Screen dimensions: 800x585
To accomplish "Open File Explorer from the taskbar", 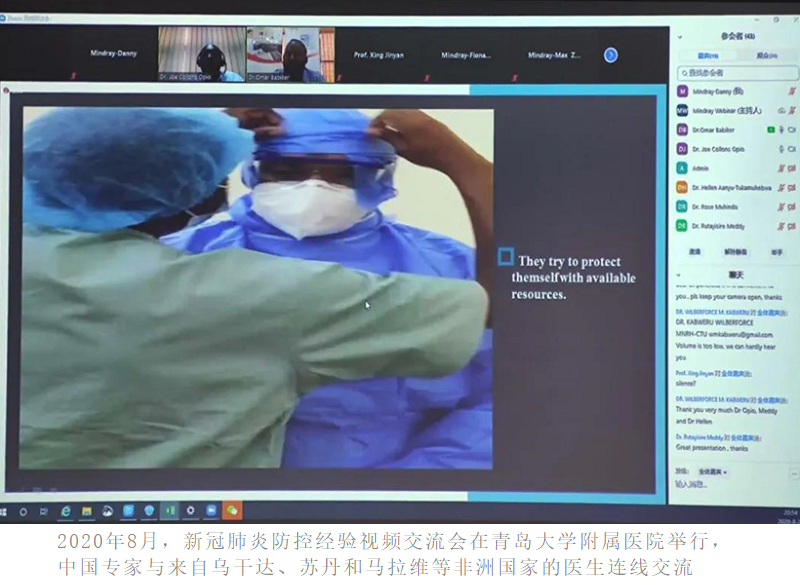I will coord(87,511).
